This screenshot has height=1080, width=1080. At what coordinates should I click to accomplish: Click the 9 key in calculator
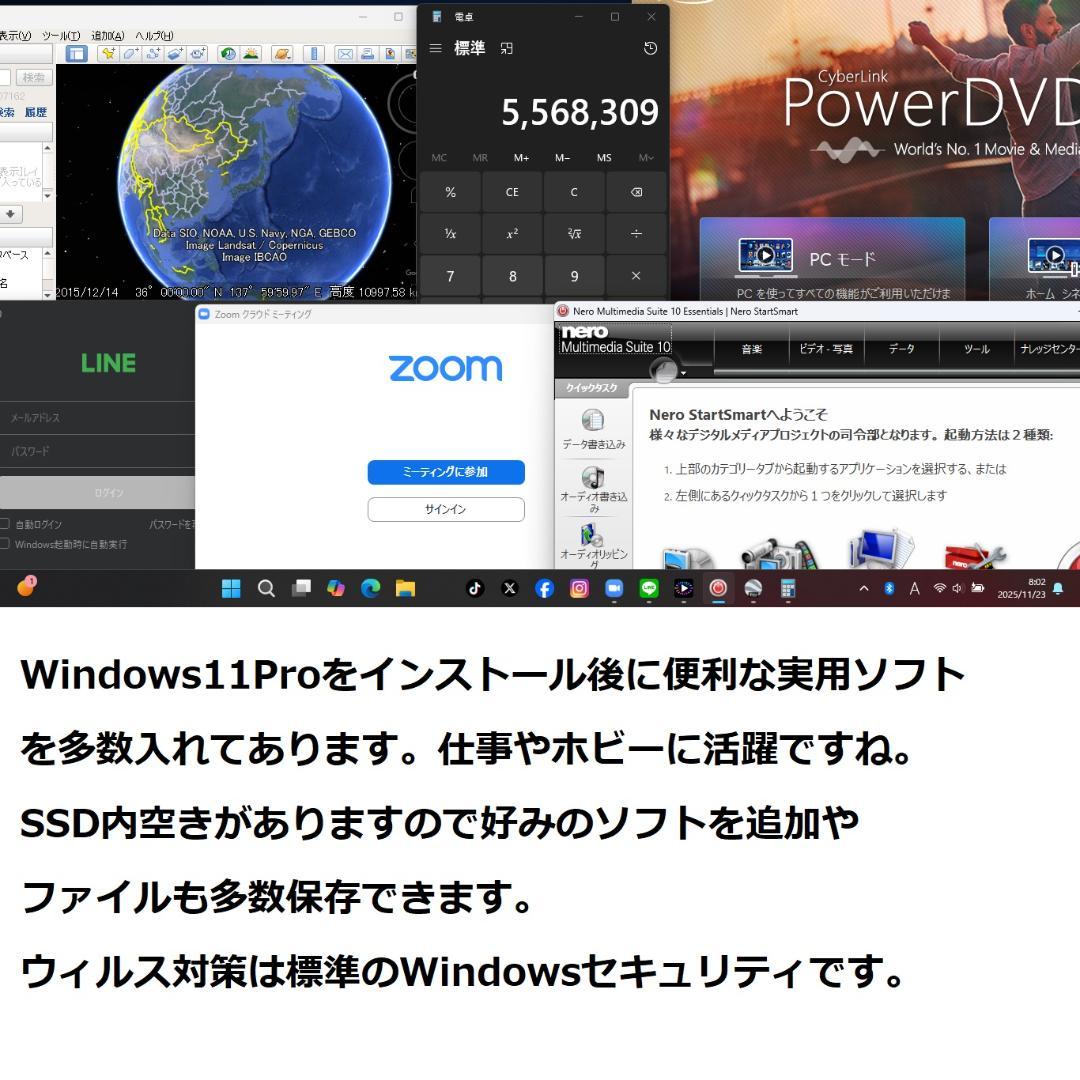point(574,276)
